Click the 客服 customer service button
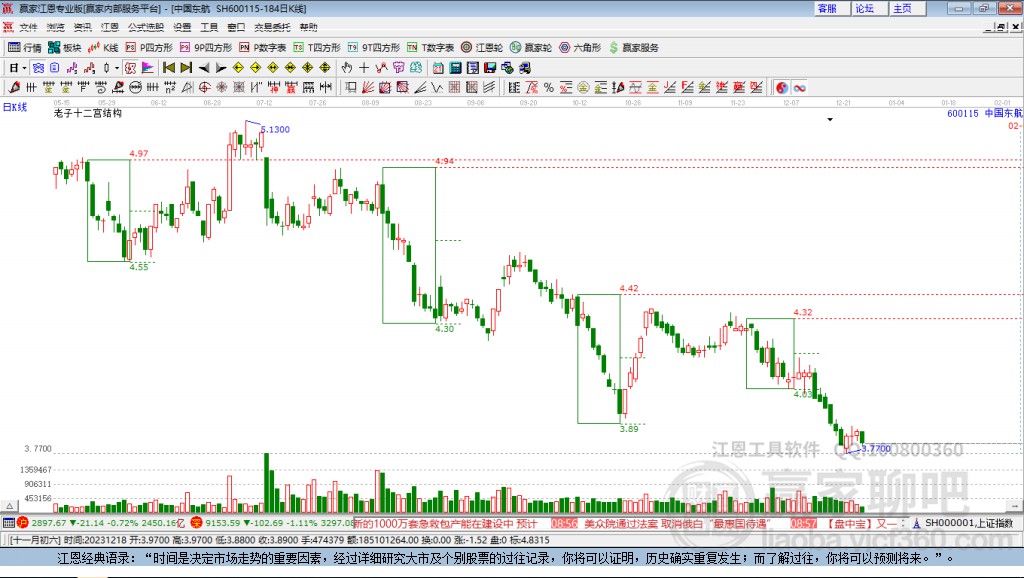Screen dimensions: 1024x578 [x=832, y=8]
